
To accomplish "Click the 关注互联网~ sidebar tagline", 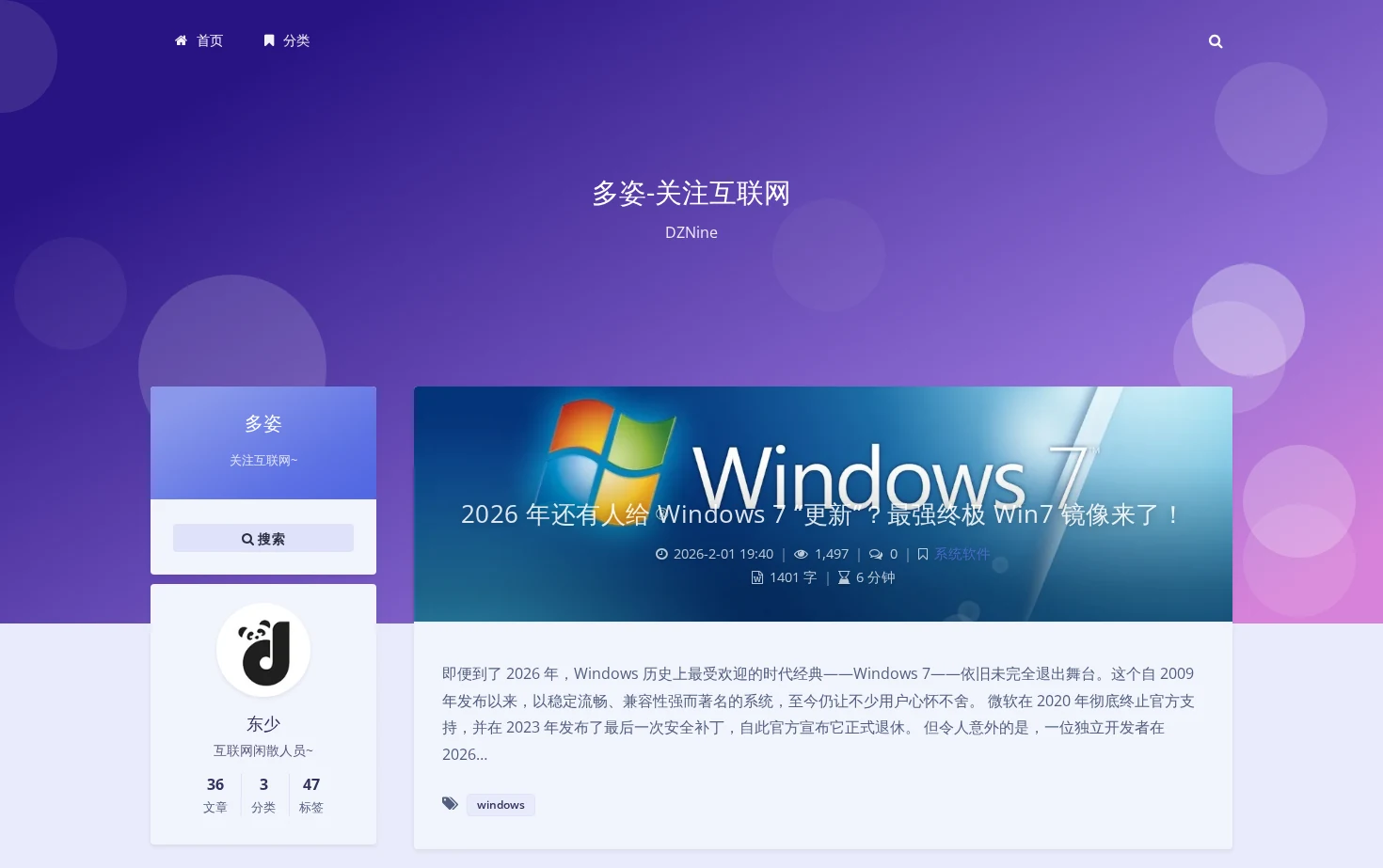I will pos(263,460).
